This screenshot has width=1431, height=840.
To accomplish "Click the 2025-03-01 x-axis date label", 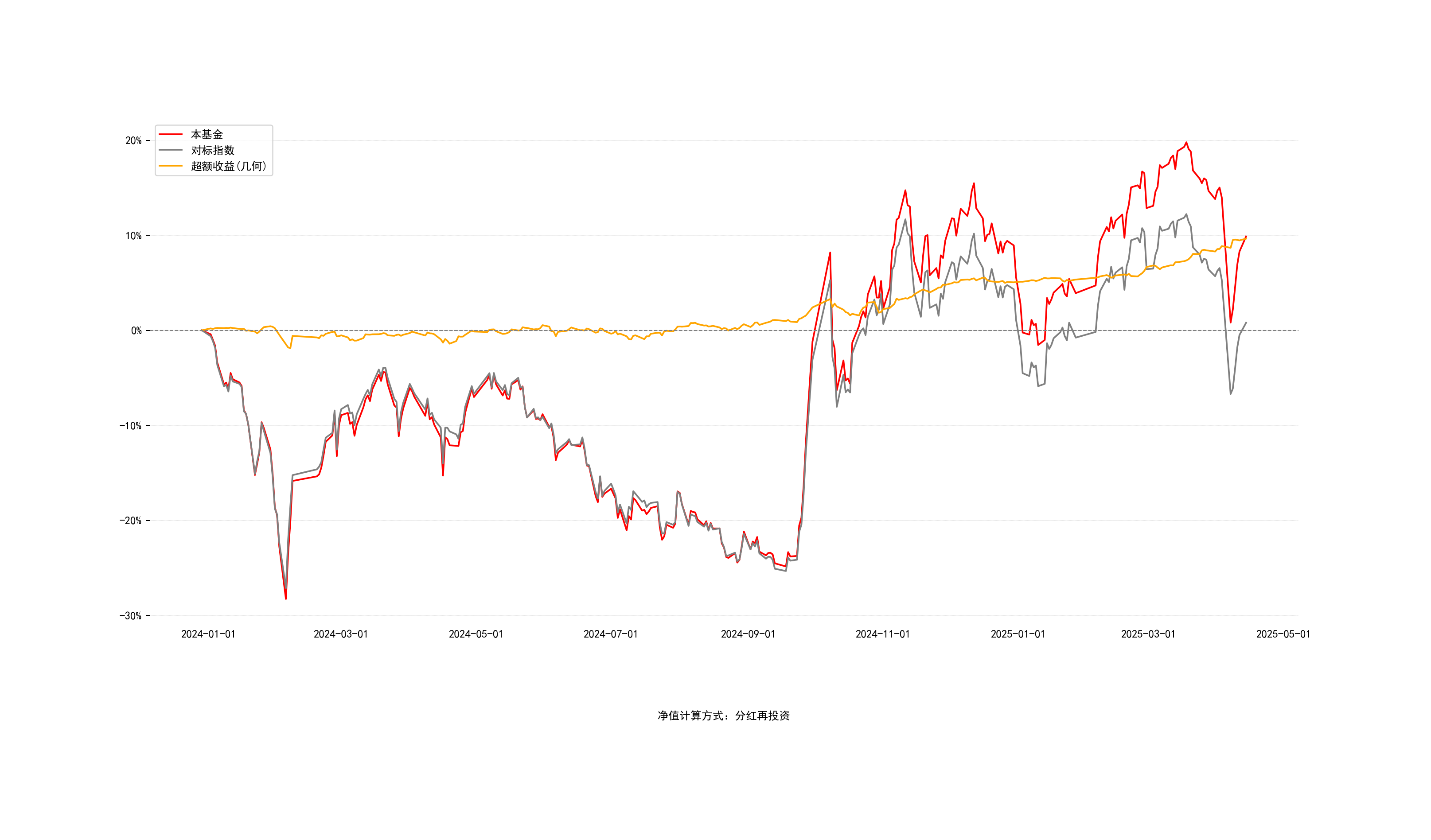I will click(x=1148, y=634).
